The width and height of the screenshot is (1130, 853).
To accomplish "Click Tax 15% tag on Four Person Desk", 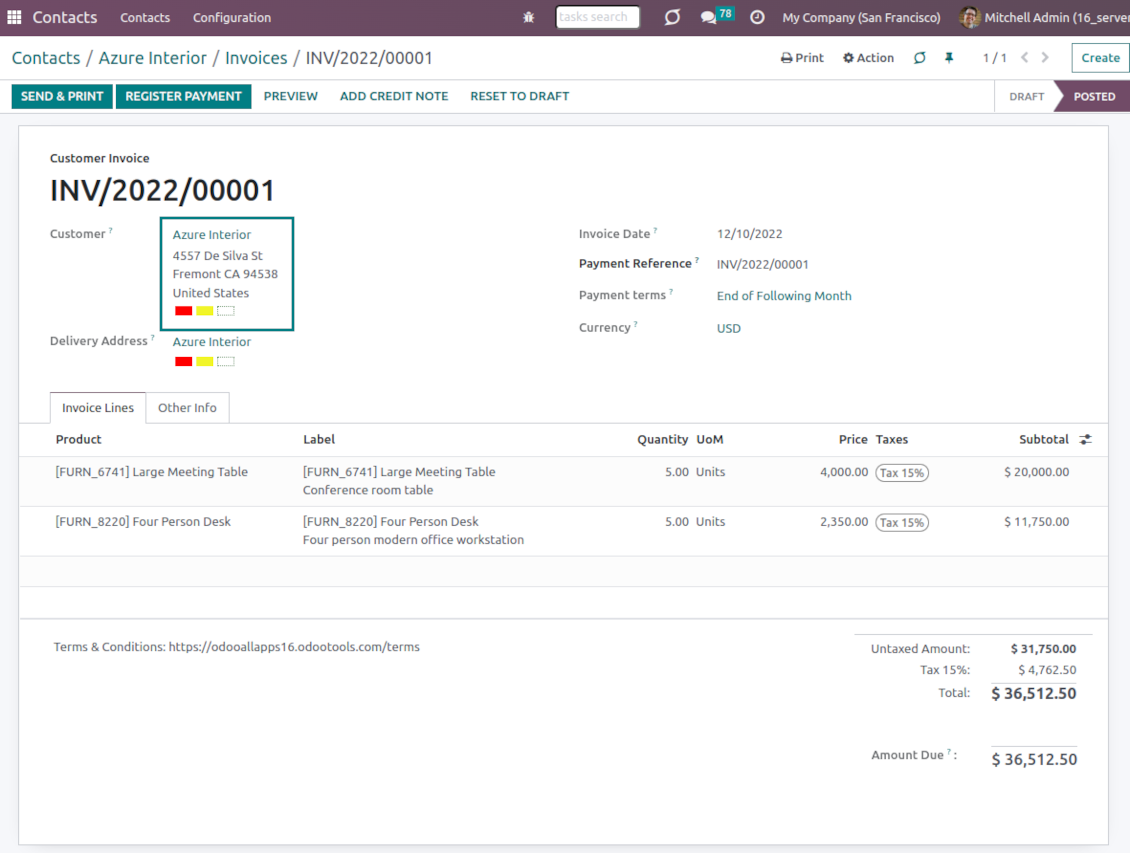I will click(x=902, y=523).
